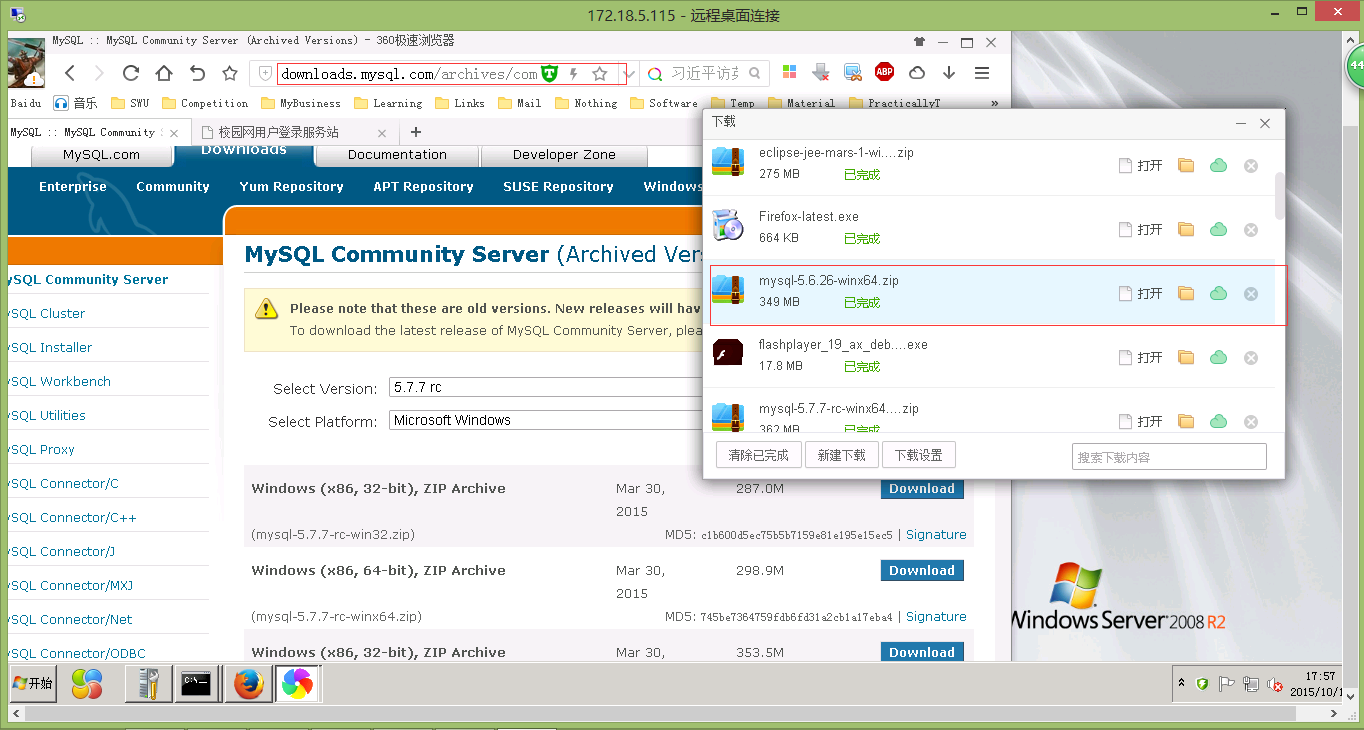Image resolution: width=1364 pixels, height=730 pixels.
Task: Click cloud icon for flashplayer_19_ax_deb exe
Action: coord(1218,357)
